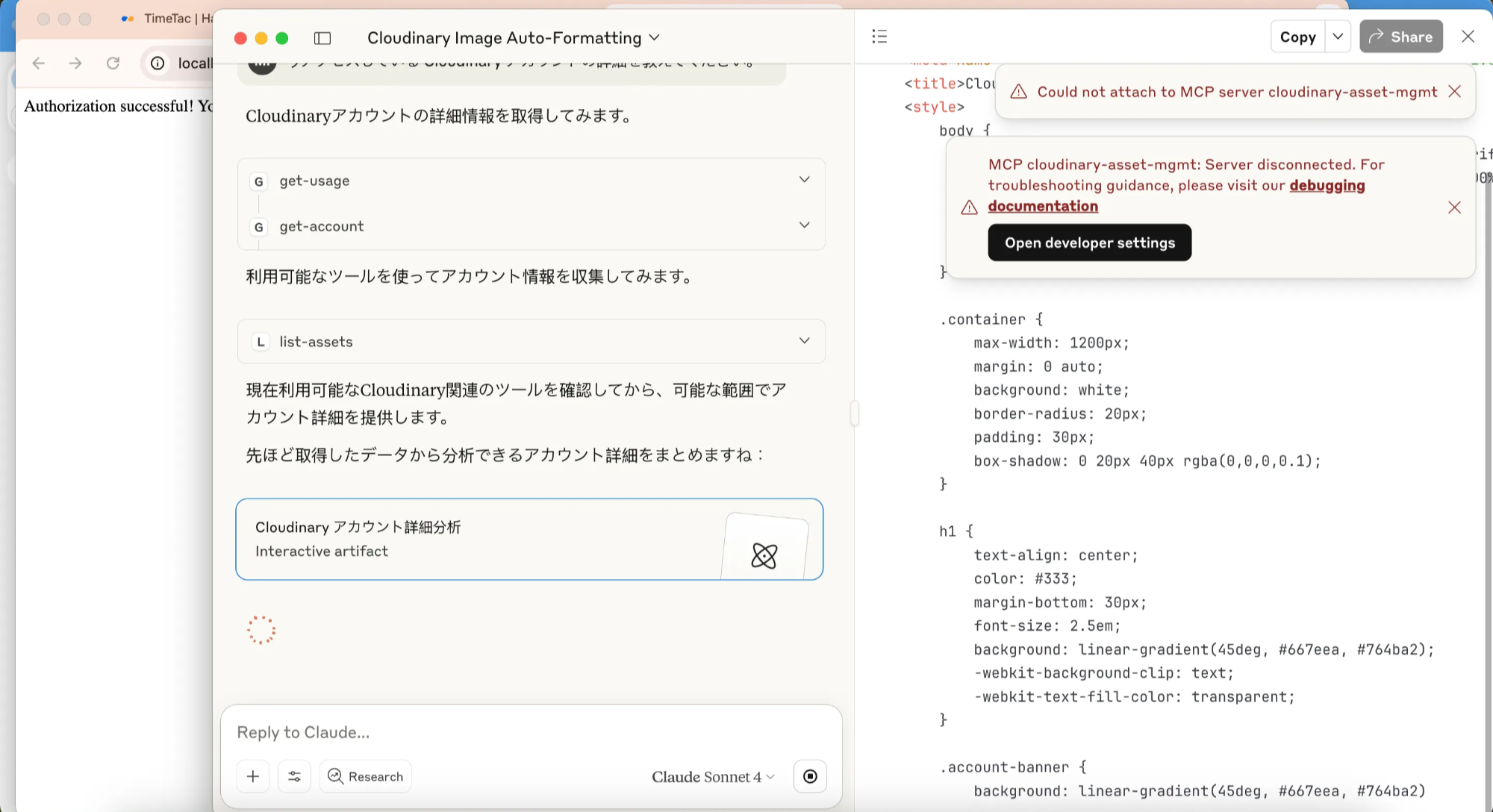Focus the Reply to Claude input field
The width and height of the screenshot is (1493, 812).
point(532,732)
